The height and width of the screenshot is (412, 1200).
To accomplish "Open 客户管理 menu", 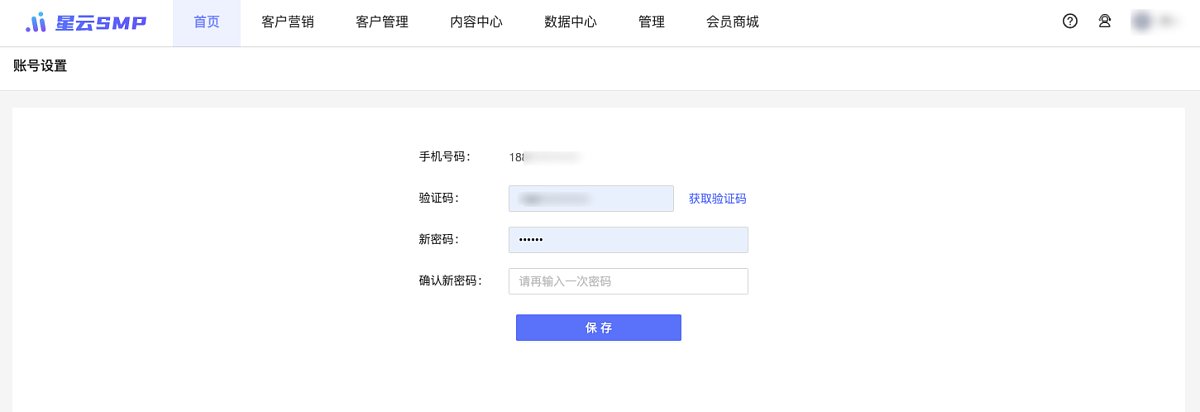I will click(x=382, y=22).
